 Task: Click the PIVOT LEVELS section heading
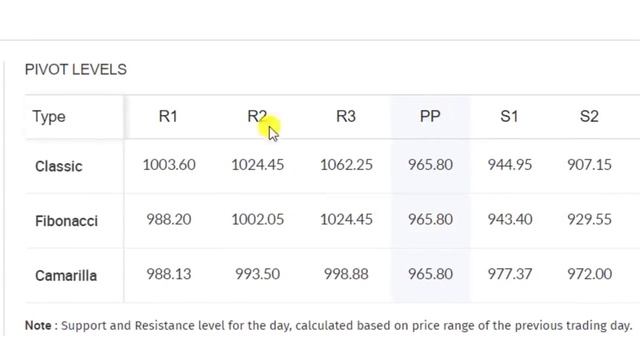point(76,69)
